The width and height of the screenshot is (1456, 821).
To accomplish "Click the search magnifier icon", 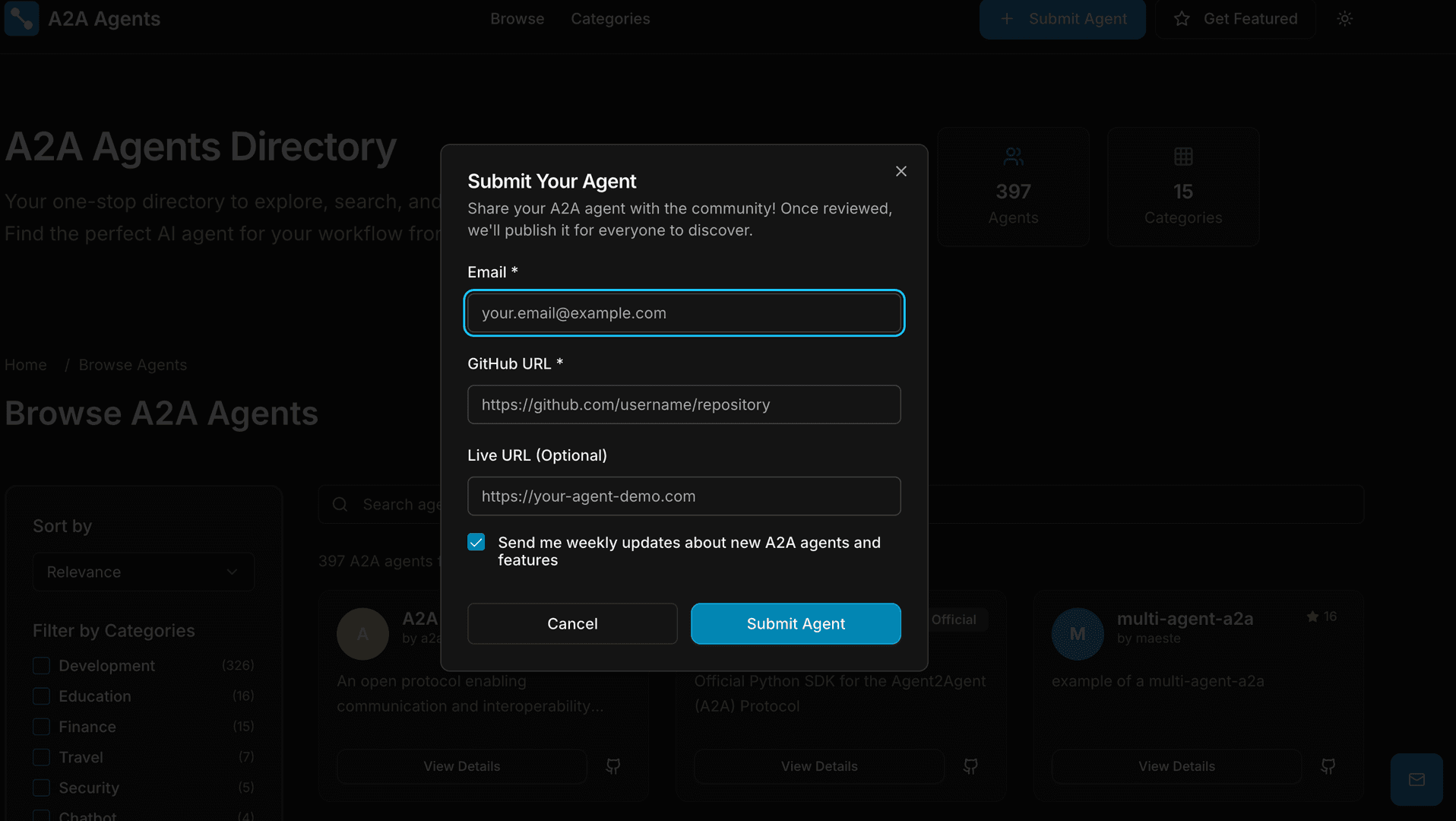I will [x=340, y=504].
